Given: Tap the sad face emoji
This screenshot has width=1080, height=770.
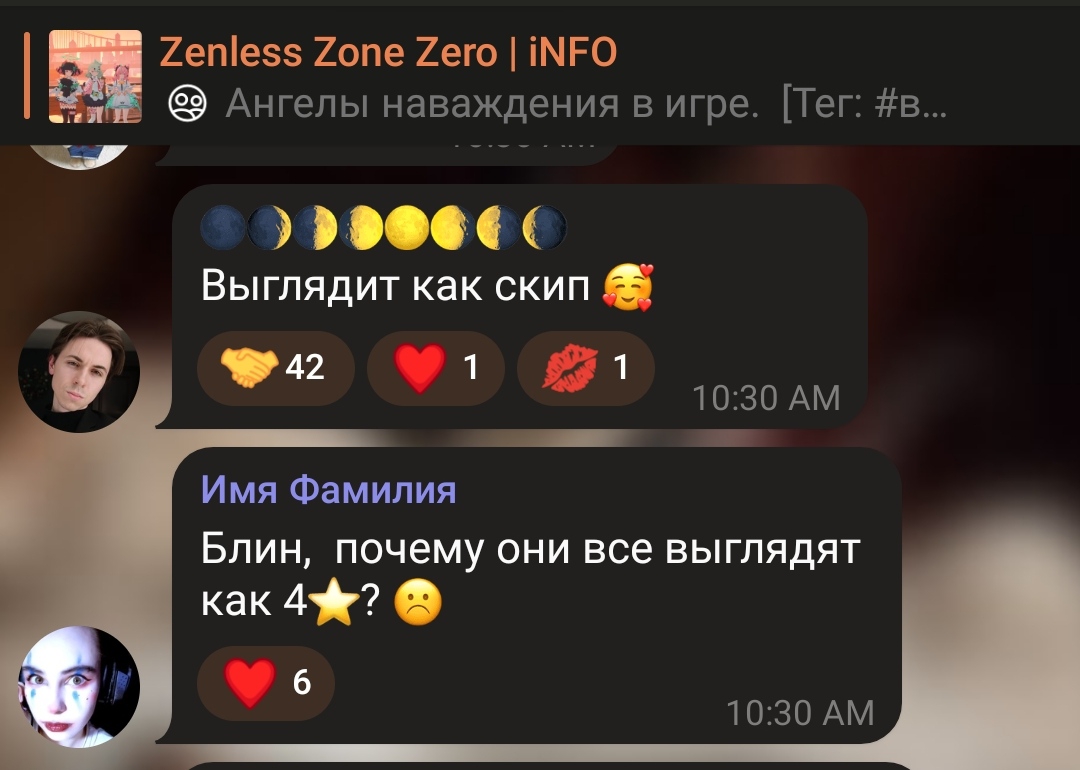Looking at the screenshot, I should tap(418, 603).
